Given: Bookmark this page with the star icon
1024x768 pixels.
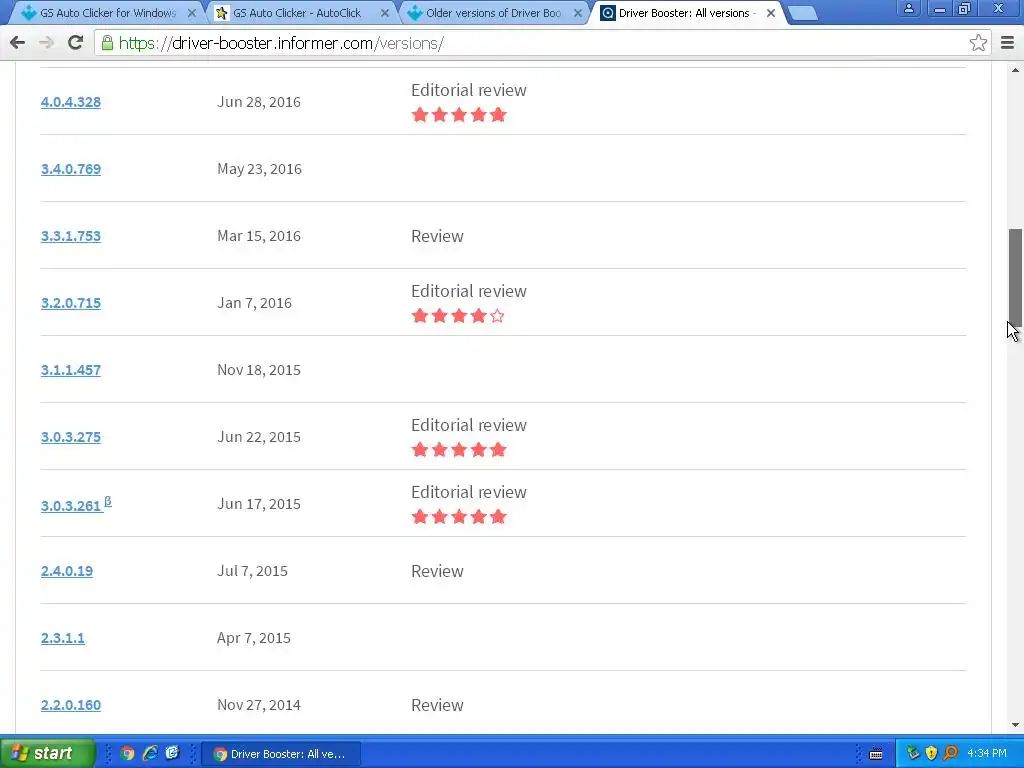Looking at the screenshot, I should [978, 43].
